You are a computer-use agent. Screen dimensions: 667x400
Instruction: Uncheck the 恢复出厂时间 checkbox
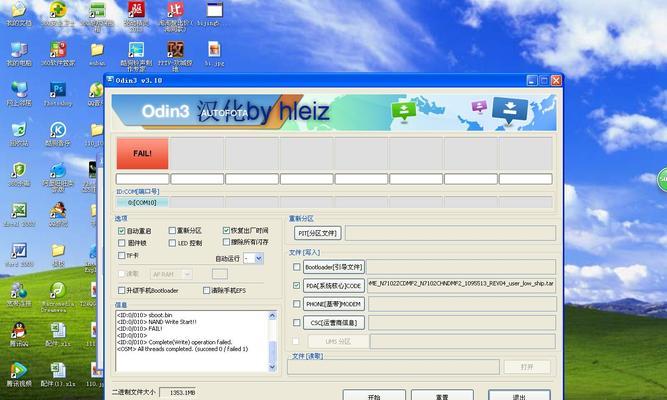226,230
